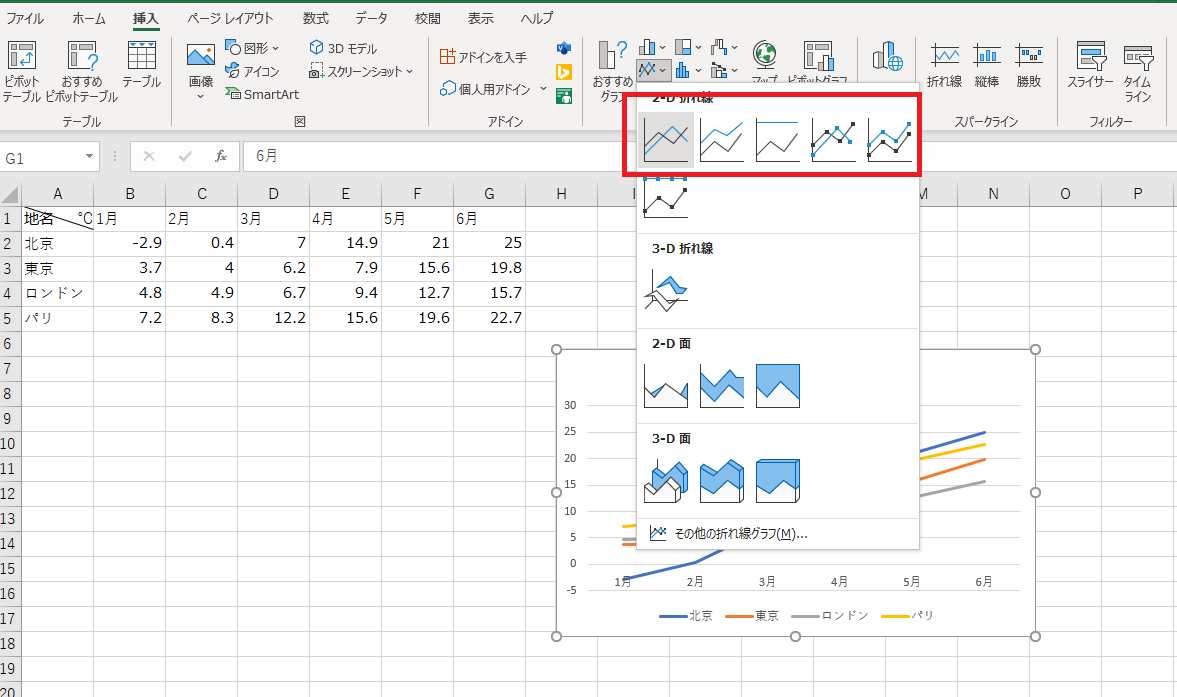Select column header D
The width and height of the screenshot is (1177, 697).
pos(273,194)
